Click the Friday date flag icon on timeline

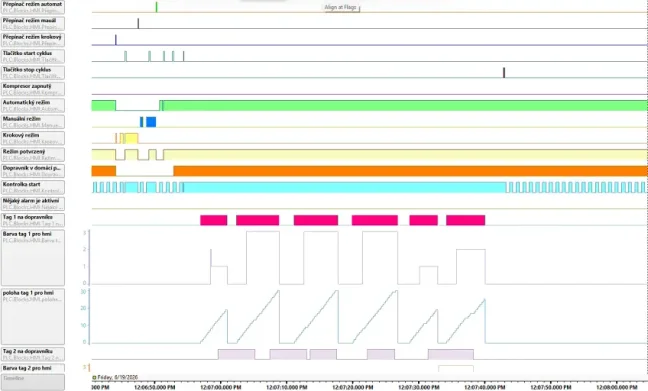point(94,377)
